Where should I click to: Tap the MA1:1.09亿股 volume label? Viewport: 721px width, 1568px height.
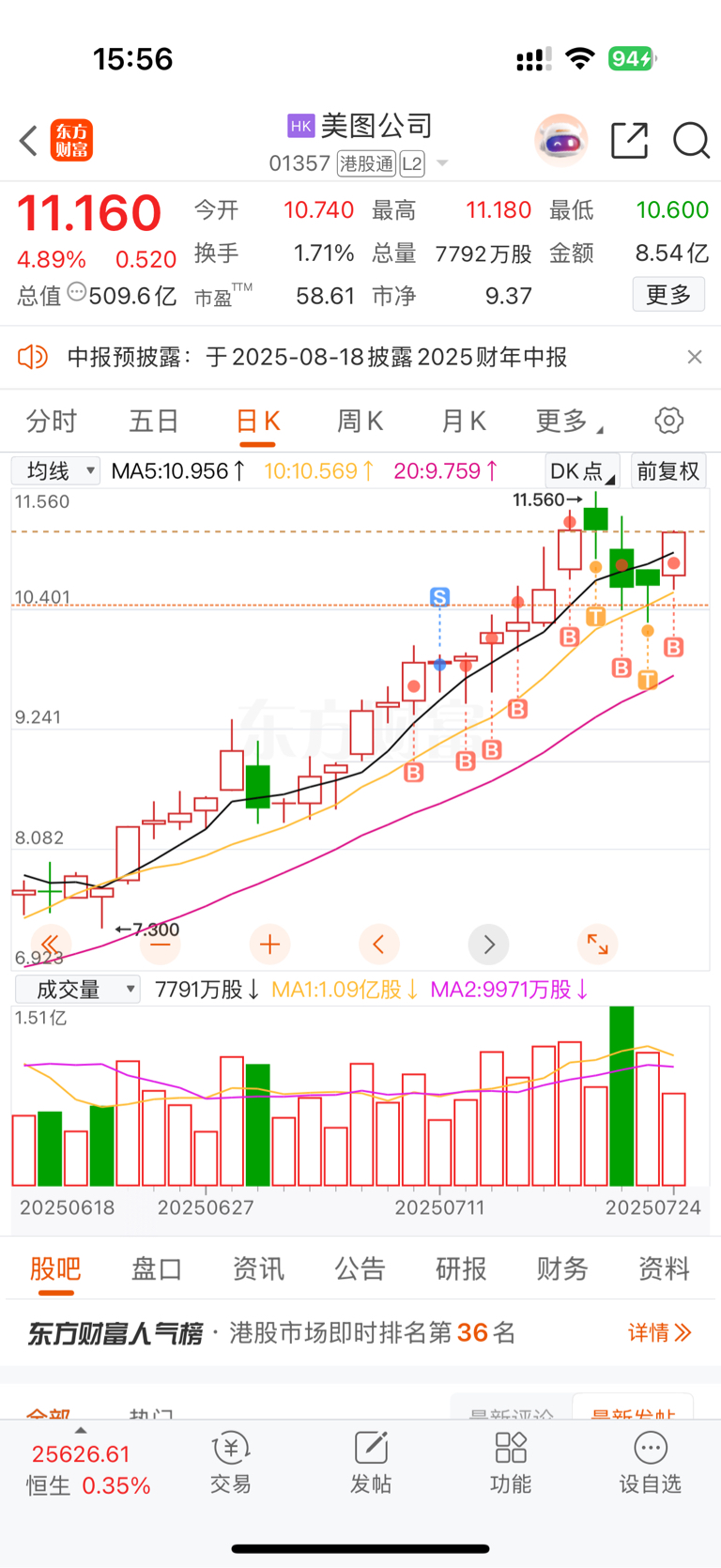click(x=345, y=989)
